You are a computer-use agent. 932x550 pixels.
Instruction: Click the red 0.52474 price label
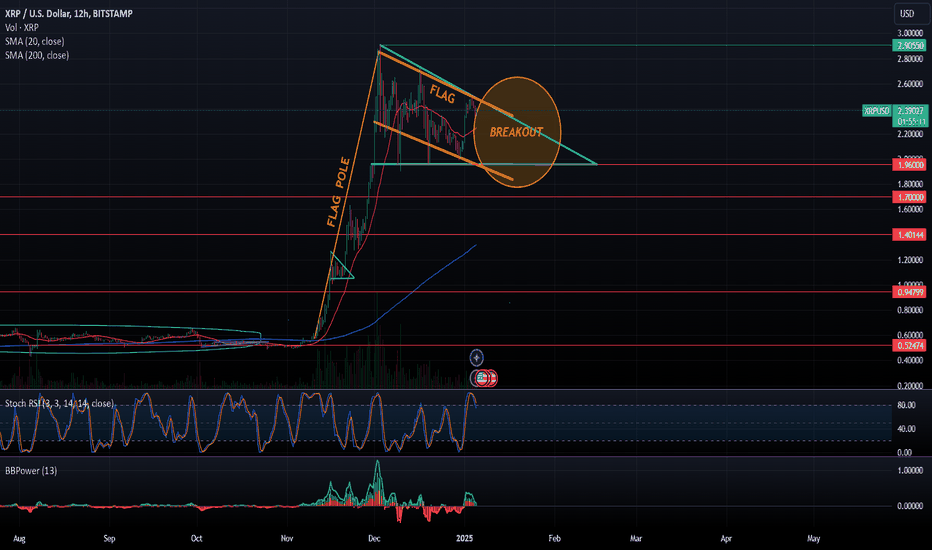pos(909,345)
